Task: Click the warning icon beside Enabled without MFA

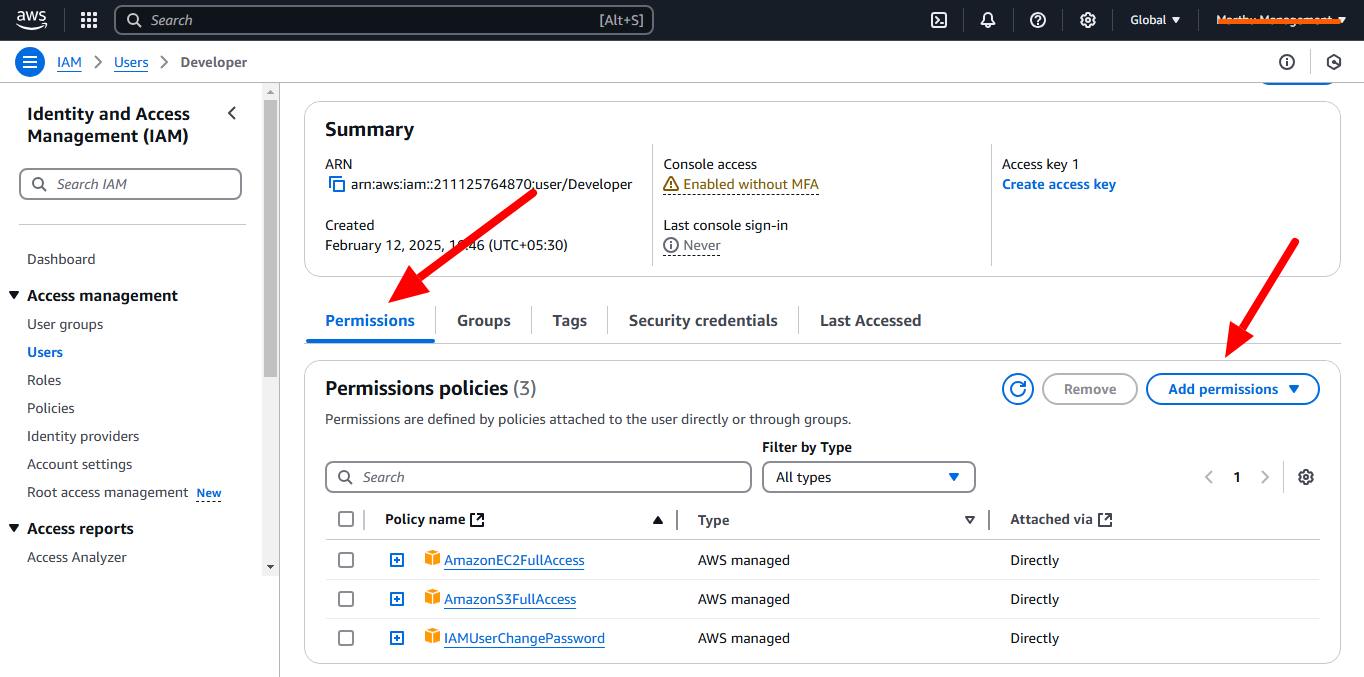Action: (x=672, y=184)
